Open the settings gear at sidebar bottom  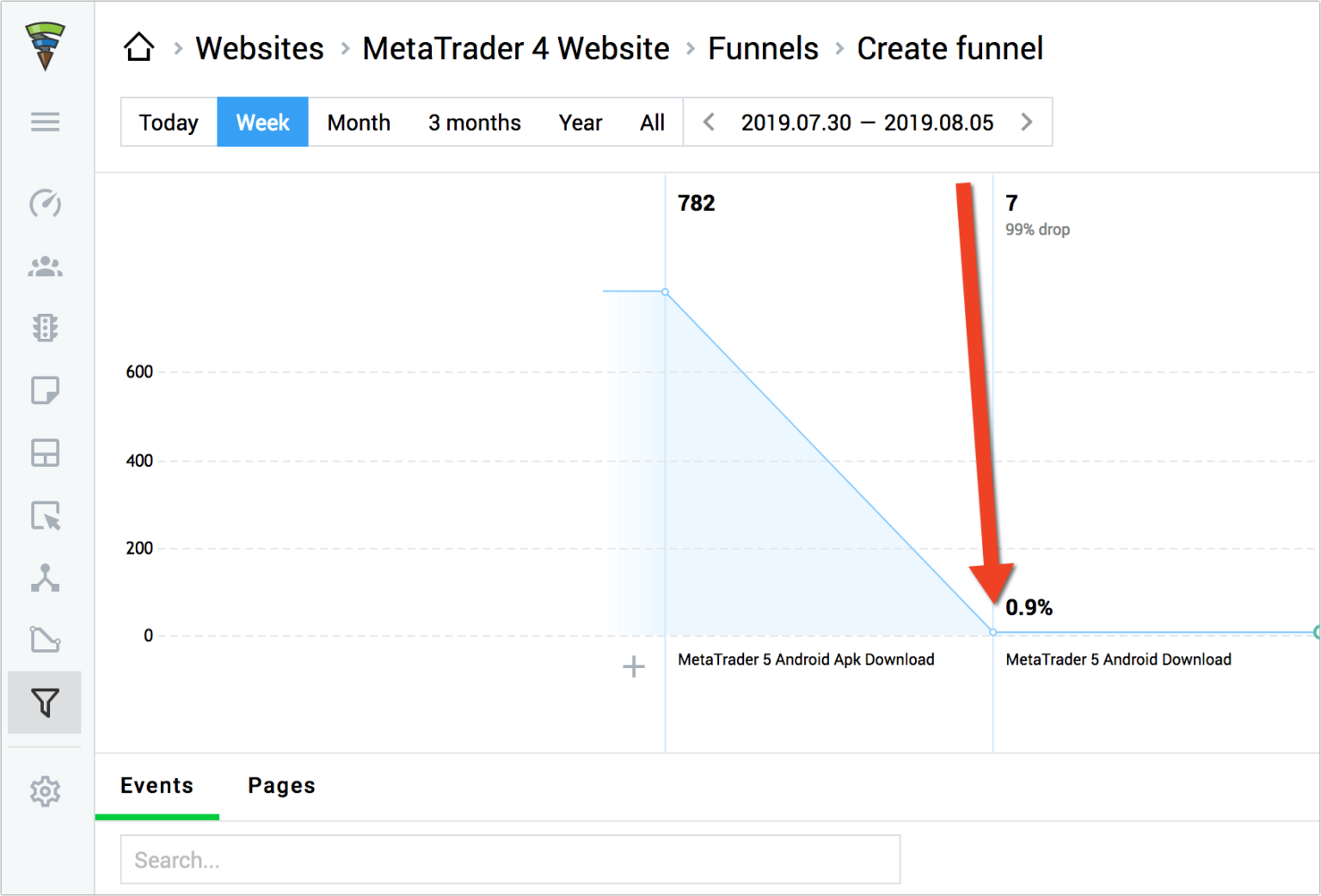(x=45, y=791)
